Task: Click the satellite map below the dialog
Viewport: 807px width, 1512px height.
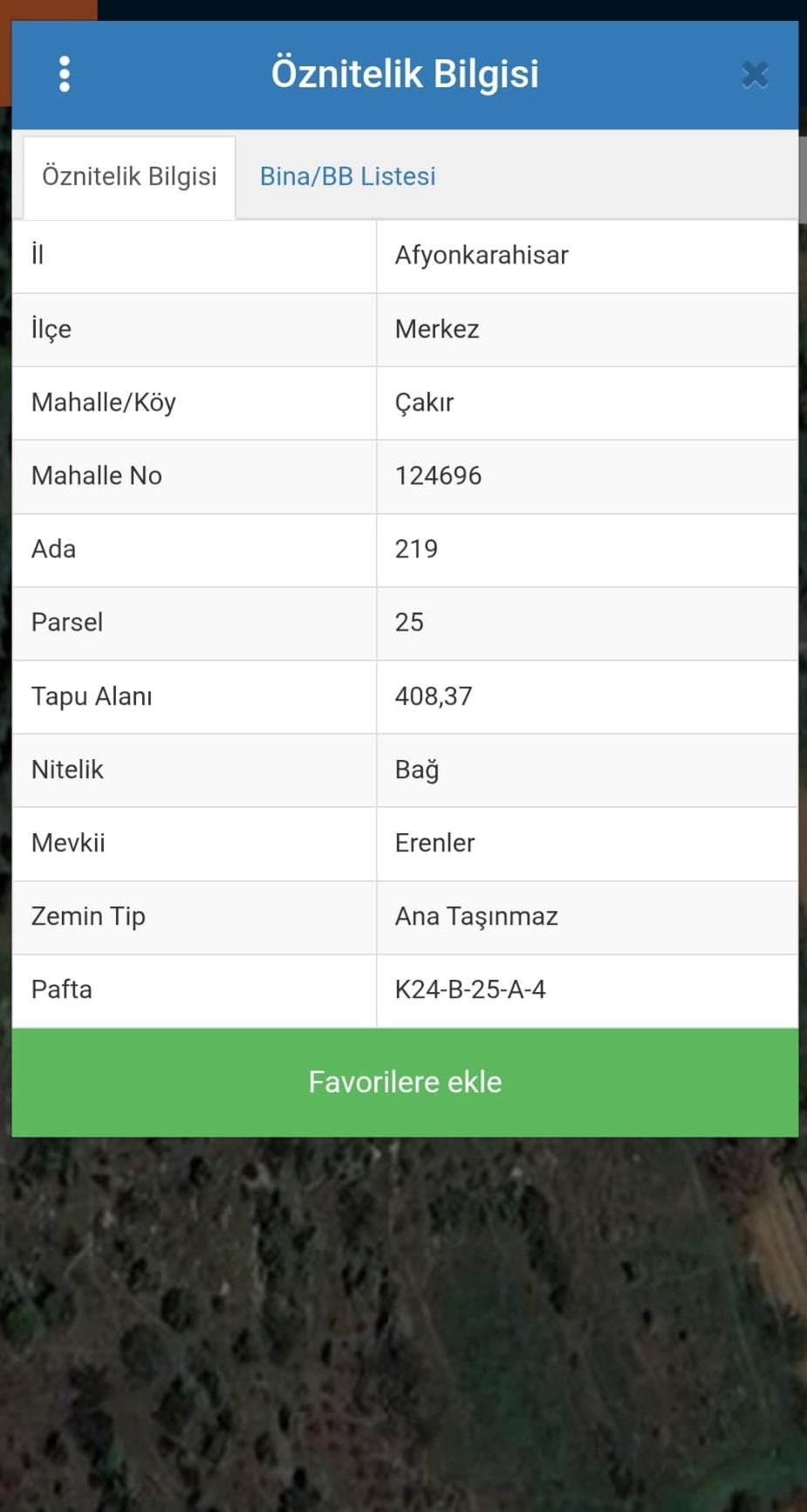Action: point(403,1326)
